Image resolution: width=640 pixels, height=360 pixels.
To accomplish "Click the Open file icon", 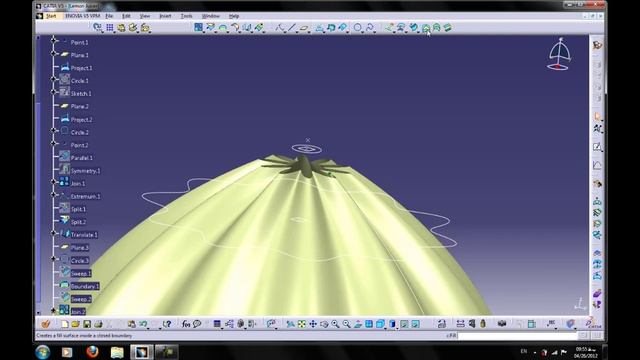I will pyautogui.click(x=76, y=324).
